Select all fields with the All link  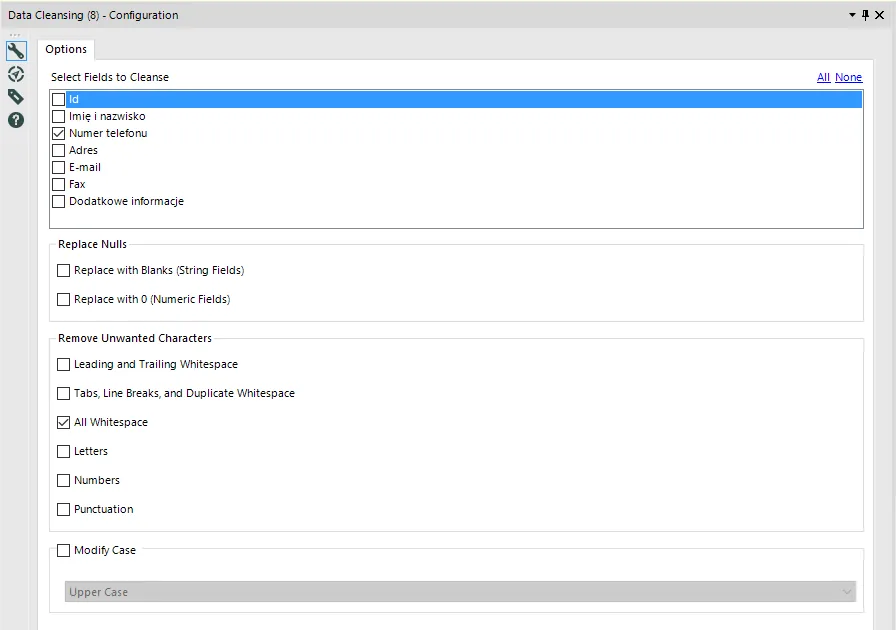click(x=823, y=77)
